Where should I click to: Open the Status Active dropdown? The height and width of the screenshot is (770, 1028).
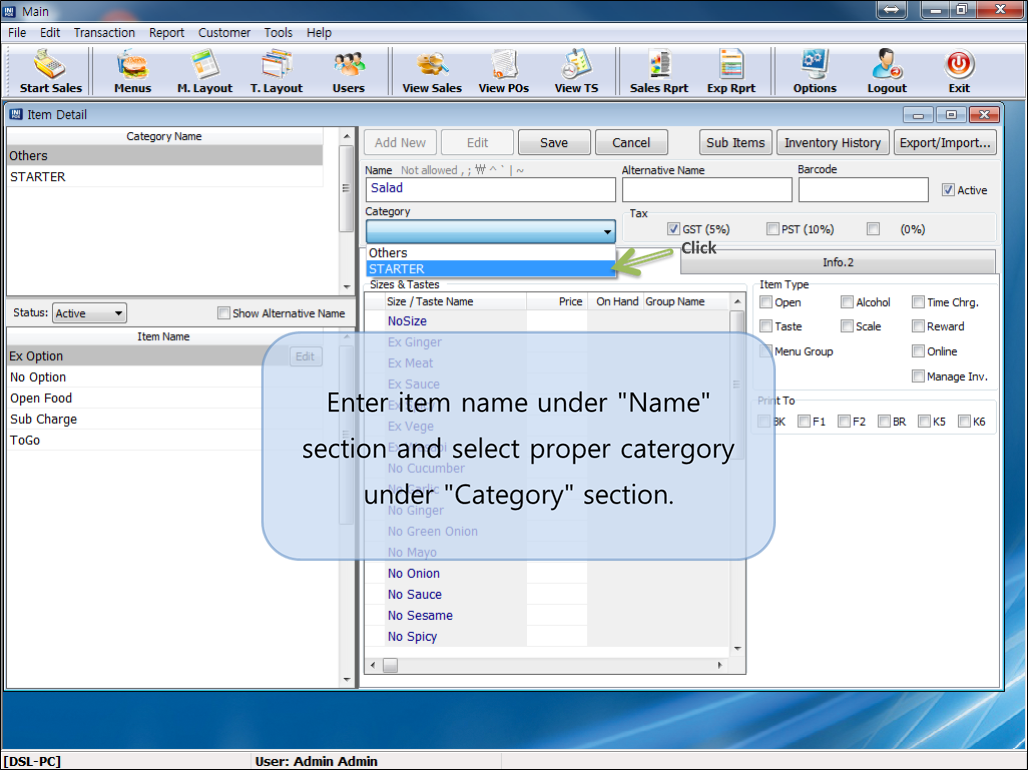[89, 313]
